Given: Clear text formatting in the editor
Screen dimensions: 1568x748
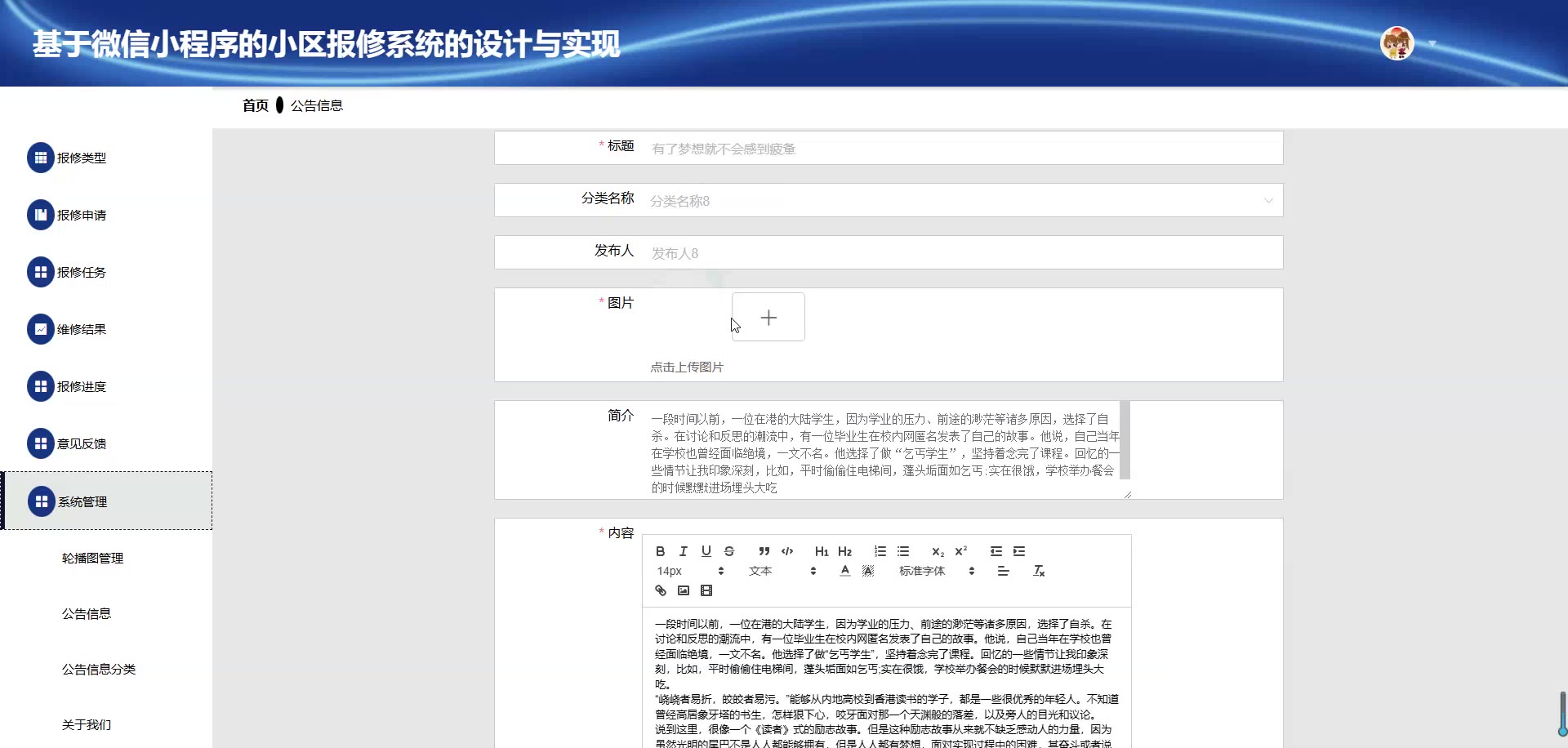Looking at the screenshot, I should point(1039,571).
